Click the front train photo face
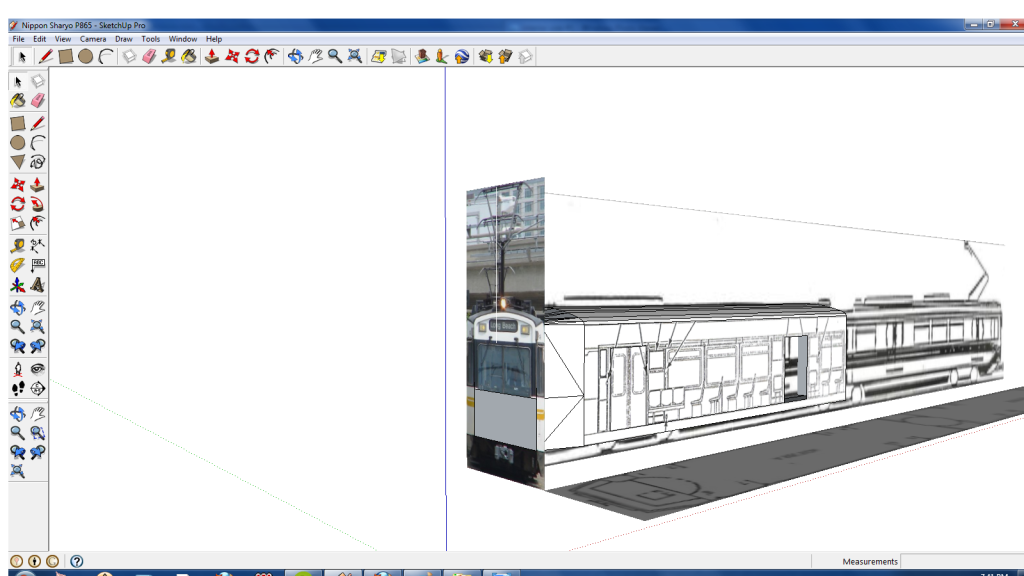Screen dimensions: 1024x576 coord(505,333)
